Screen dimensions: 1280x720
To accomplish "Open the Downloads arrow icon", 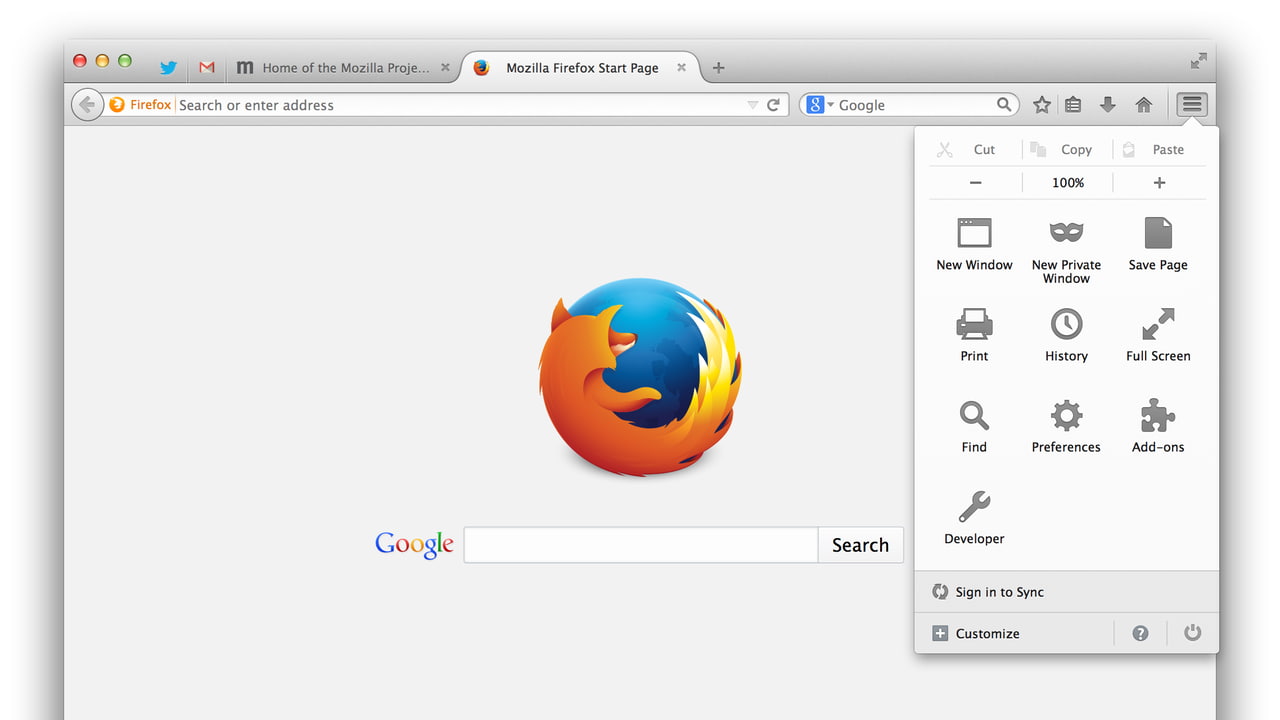I will click(1107, 104).
